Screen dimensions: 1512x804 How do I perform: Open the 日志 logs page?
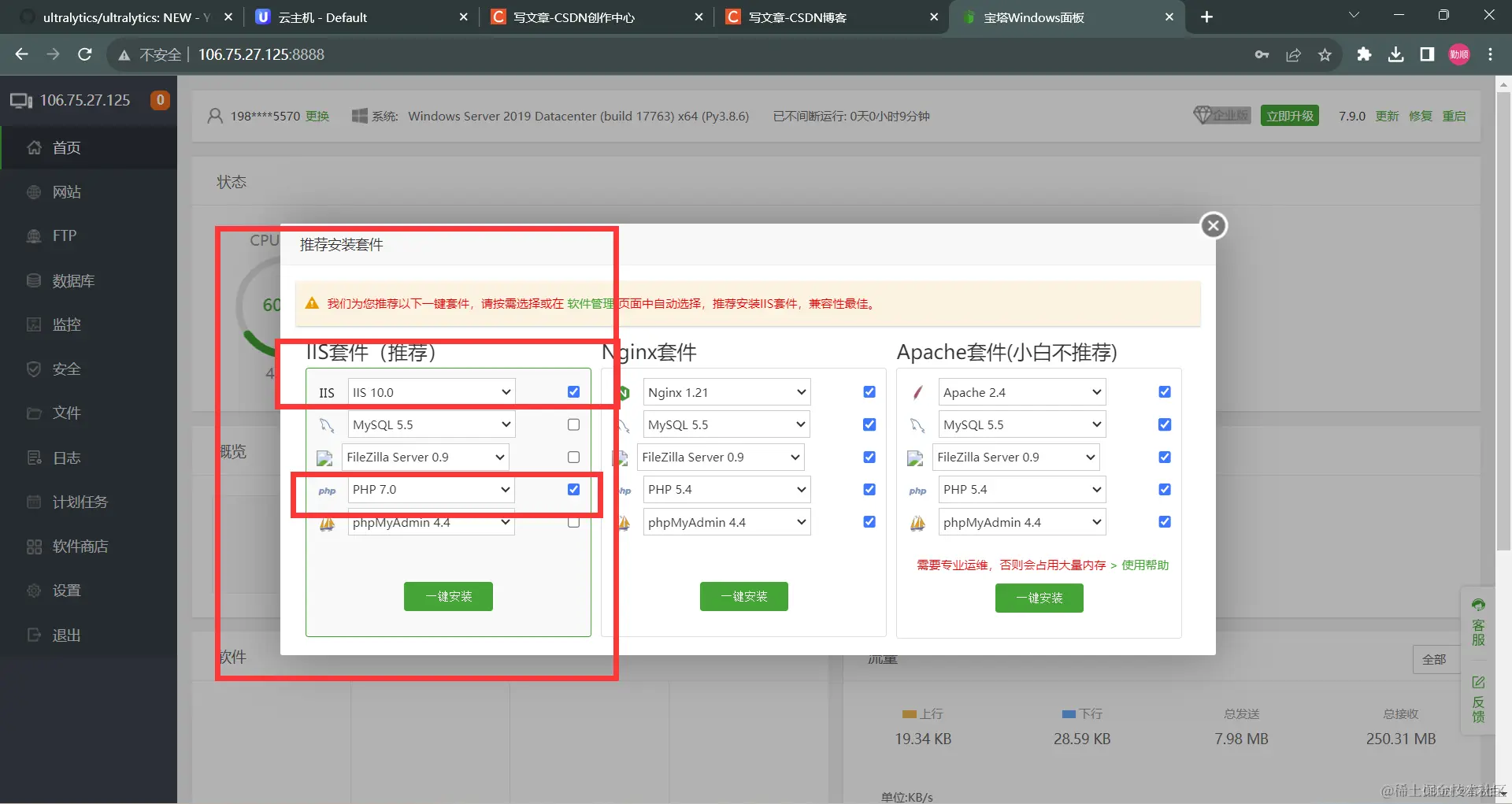pyautogui.click(x=66, y=457)
